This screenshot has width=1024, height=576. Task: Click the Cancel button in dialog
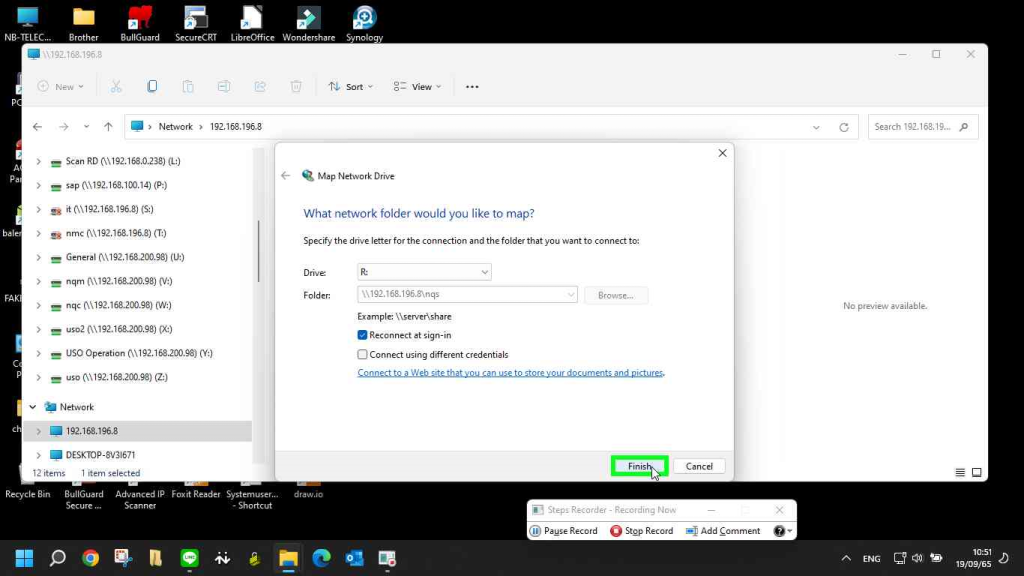coord(699,466)
